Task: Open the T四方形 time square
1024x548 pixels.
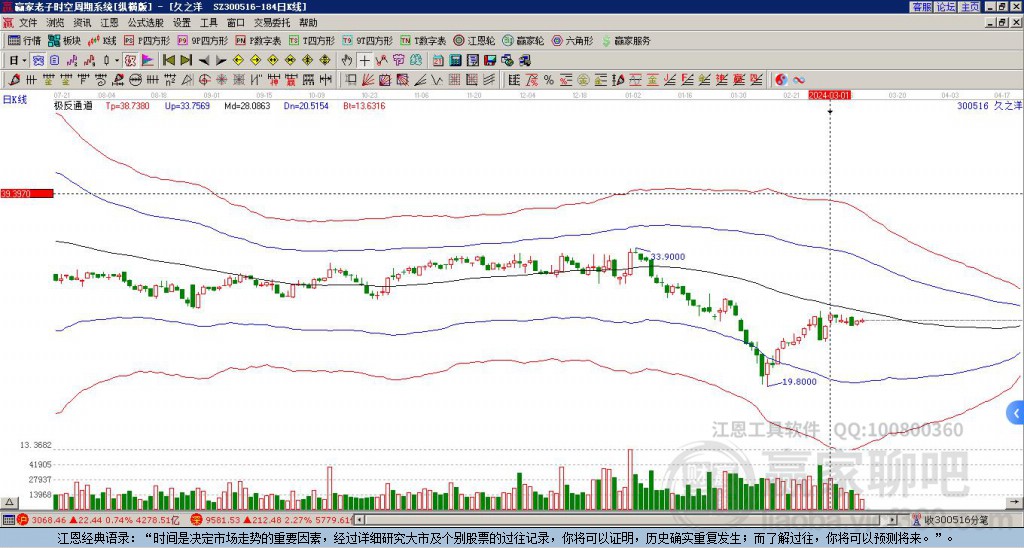Action: coord(312,40)
